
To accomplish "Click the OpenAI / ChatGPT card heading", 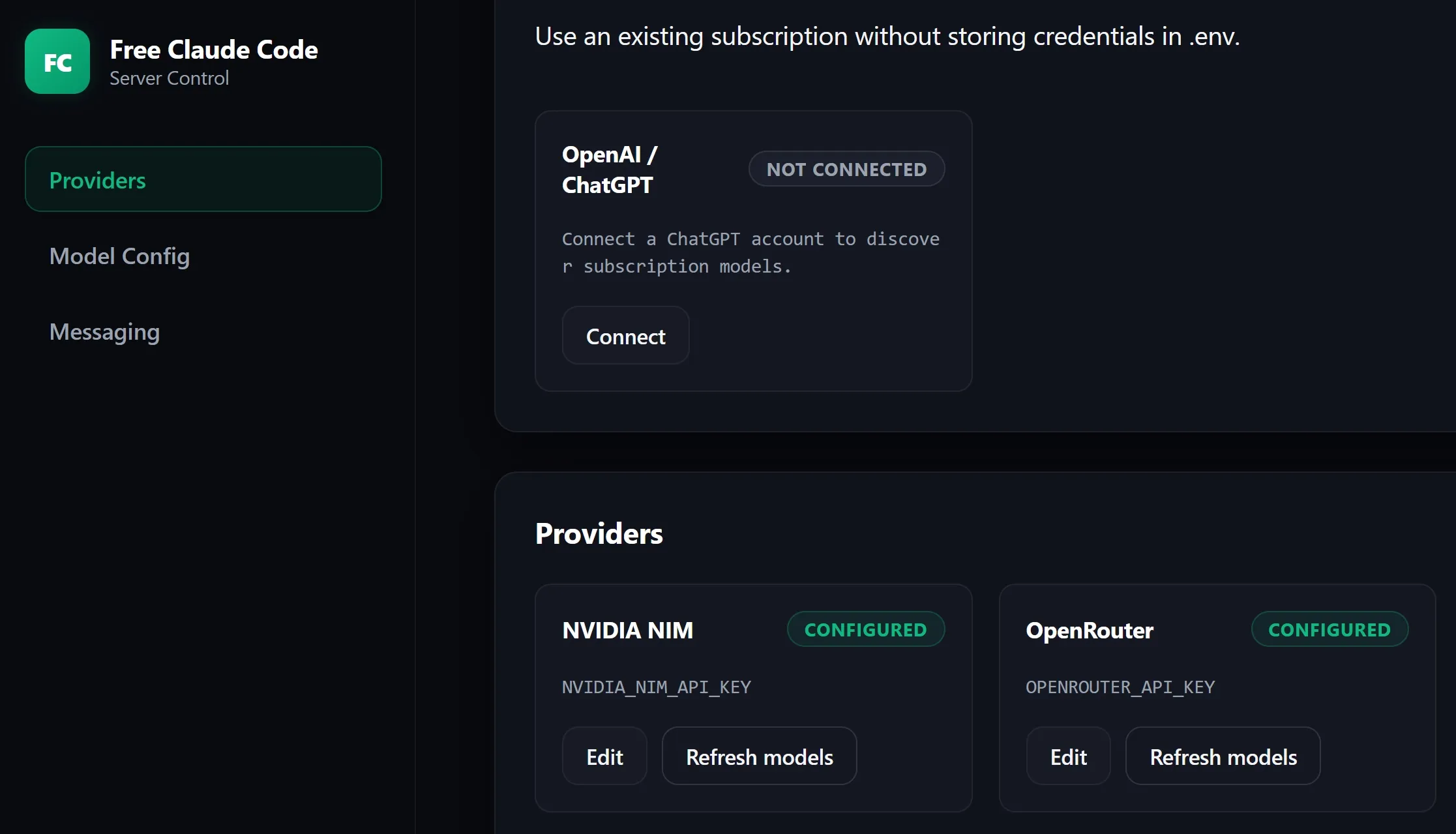I will pos(610,170).
